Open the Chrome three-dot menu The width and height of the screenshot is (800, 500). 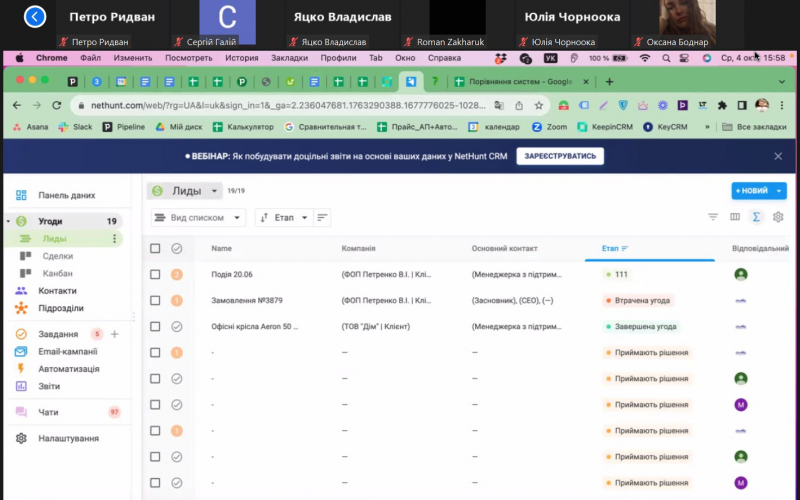[782, 106]
